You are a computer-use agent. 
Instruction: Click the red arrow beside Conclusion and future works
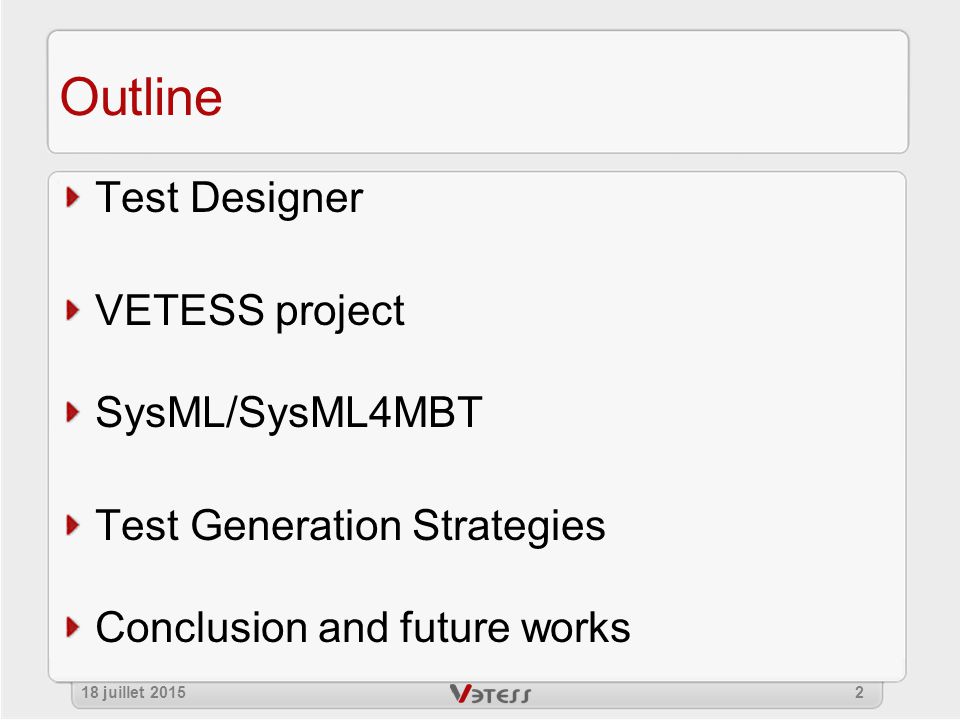[72, 627]
